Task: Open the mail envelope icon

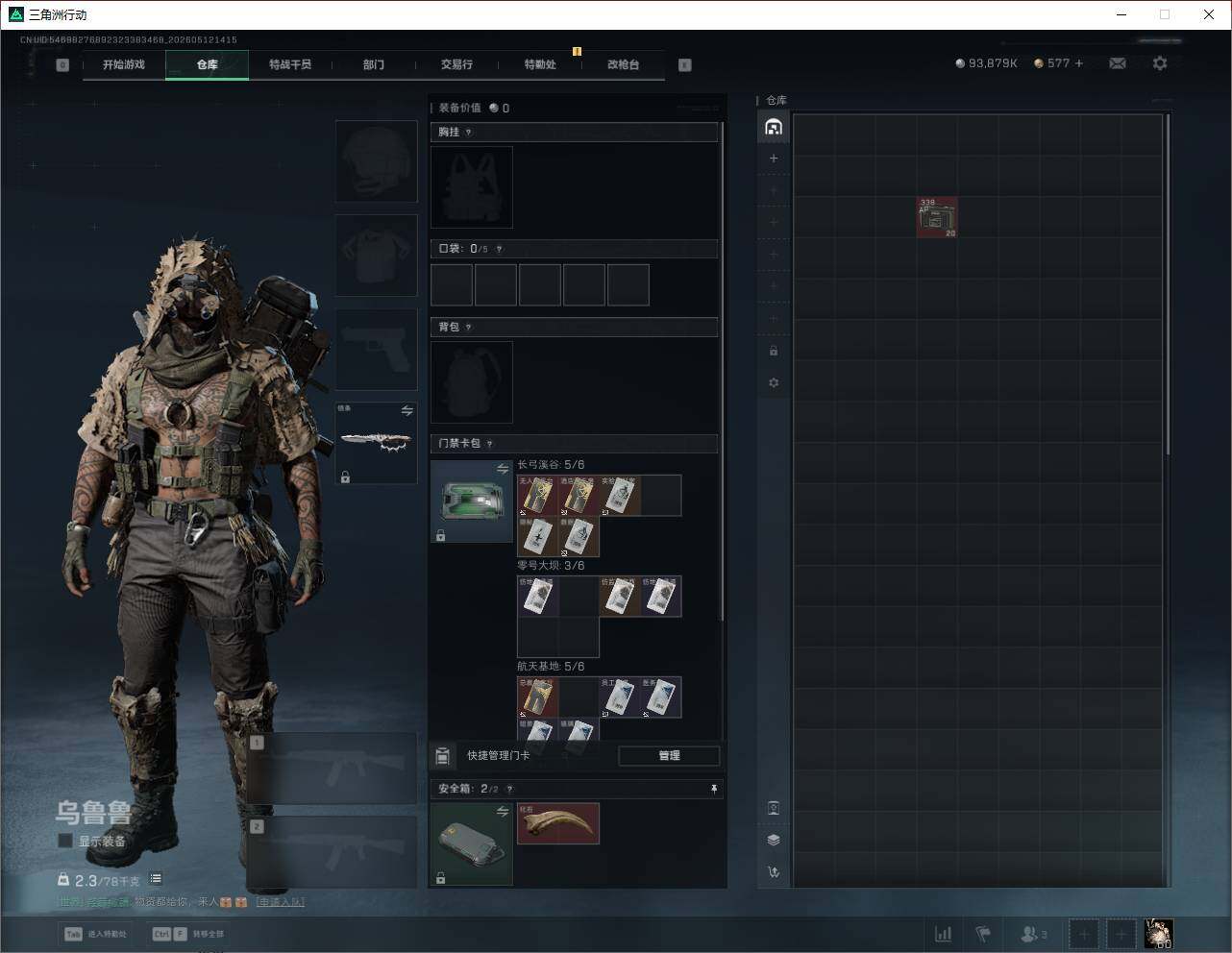Action: point(1118,63)
